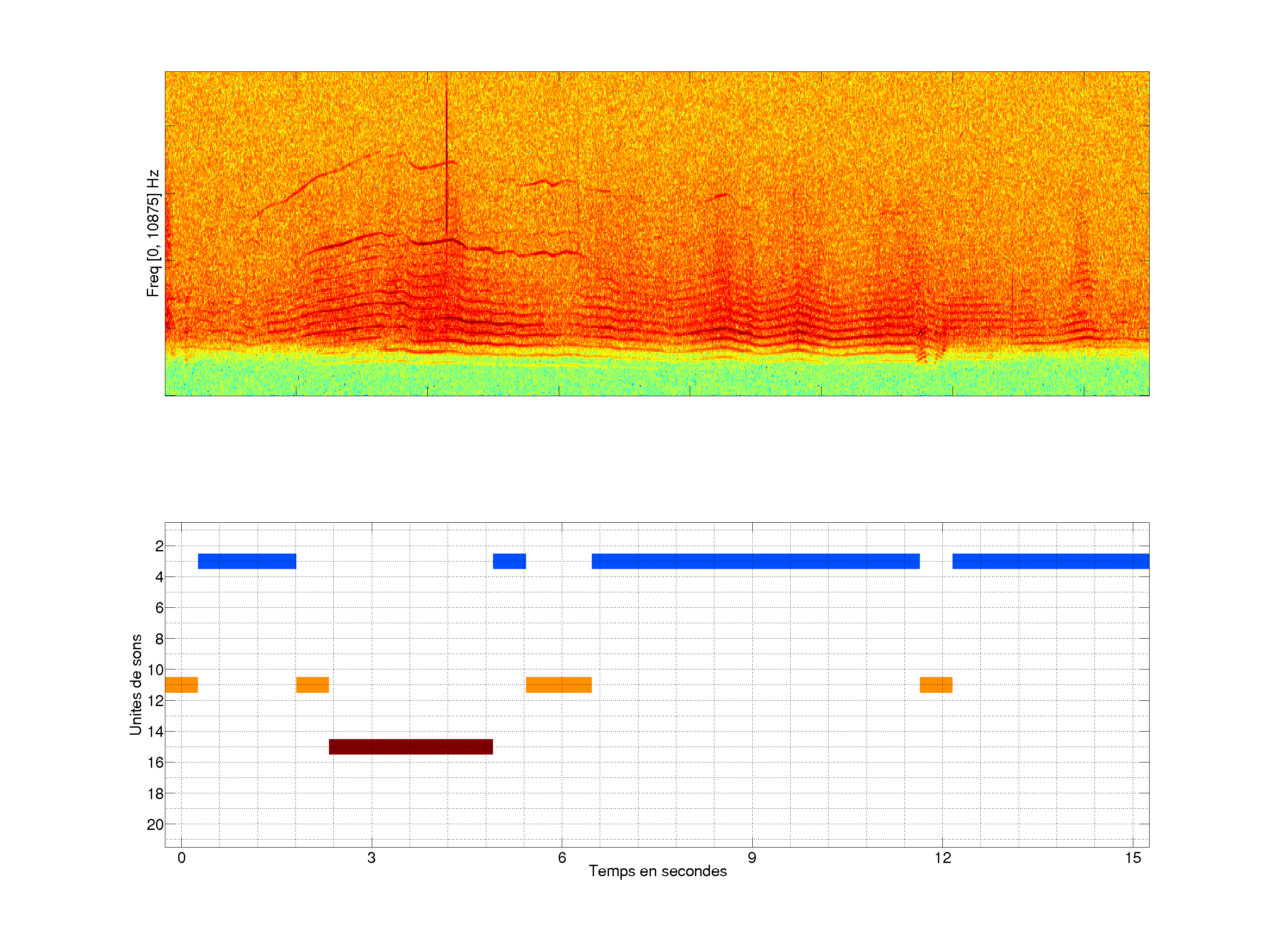Click the dark red bar at unit 15
Screen dimensions: 1270x952
[411, 747]
